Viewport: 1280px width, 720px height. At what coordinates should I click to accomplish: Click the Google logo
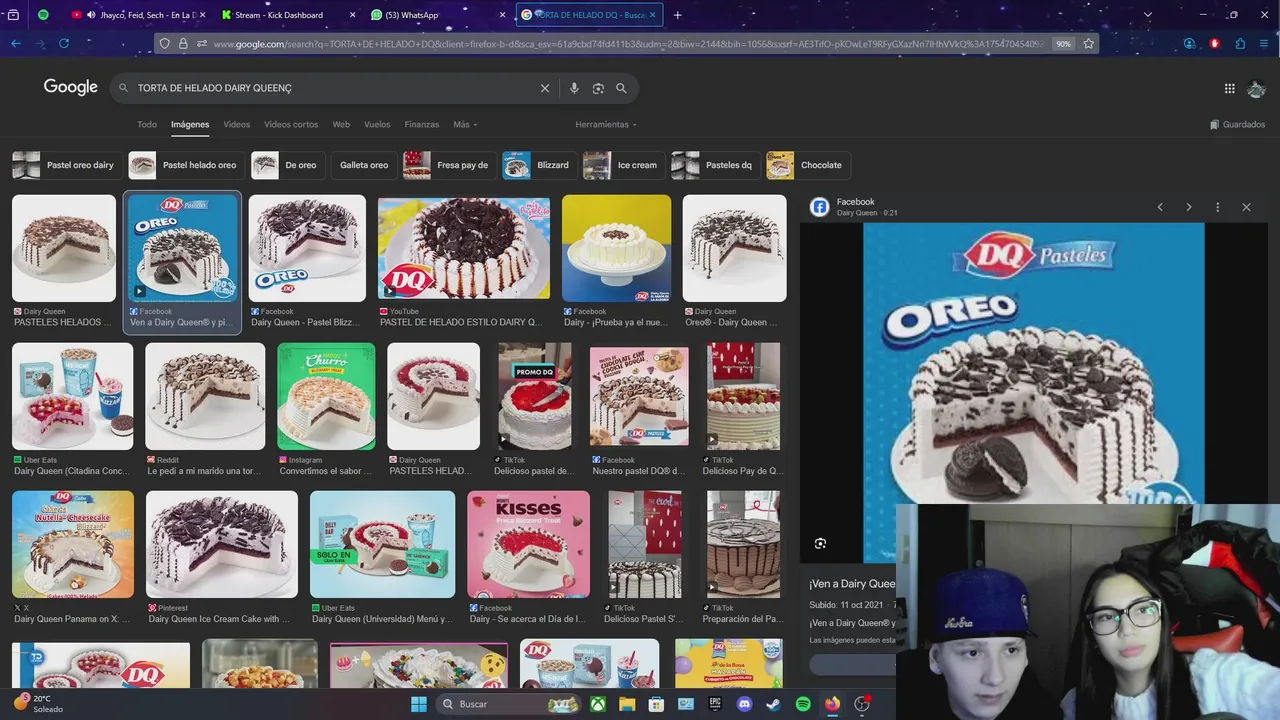pos(71,87)
